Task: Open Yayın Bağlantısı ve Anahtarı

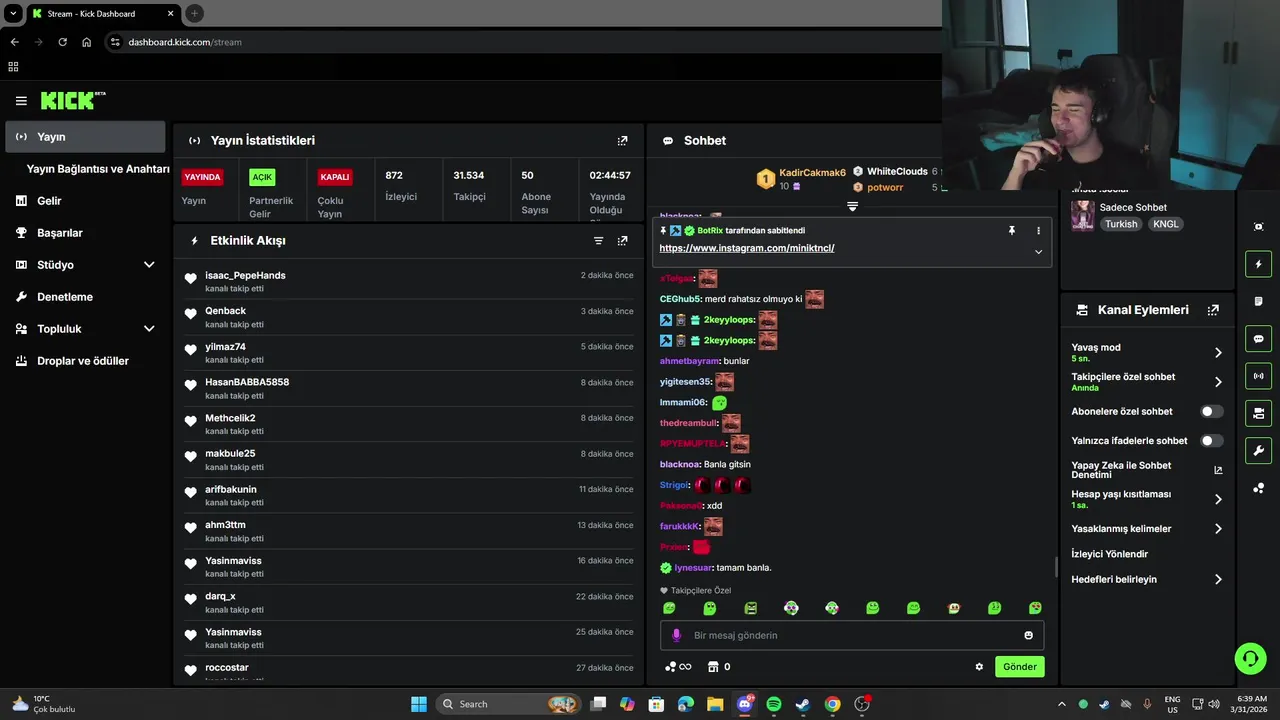Action: tap(98, 169)
